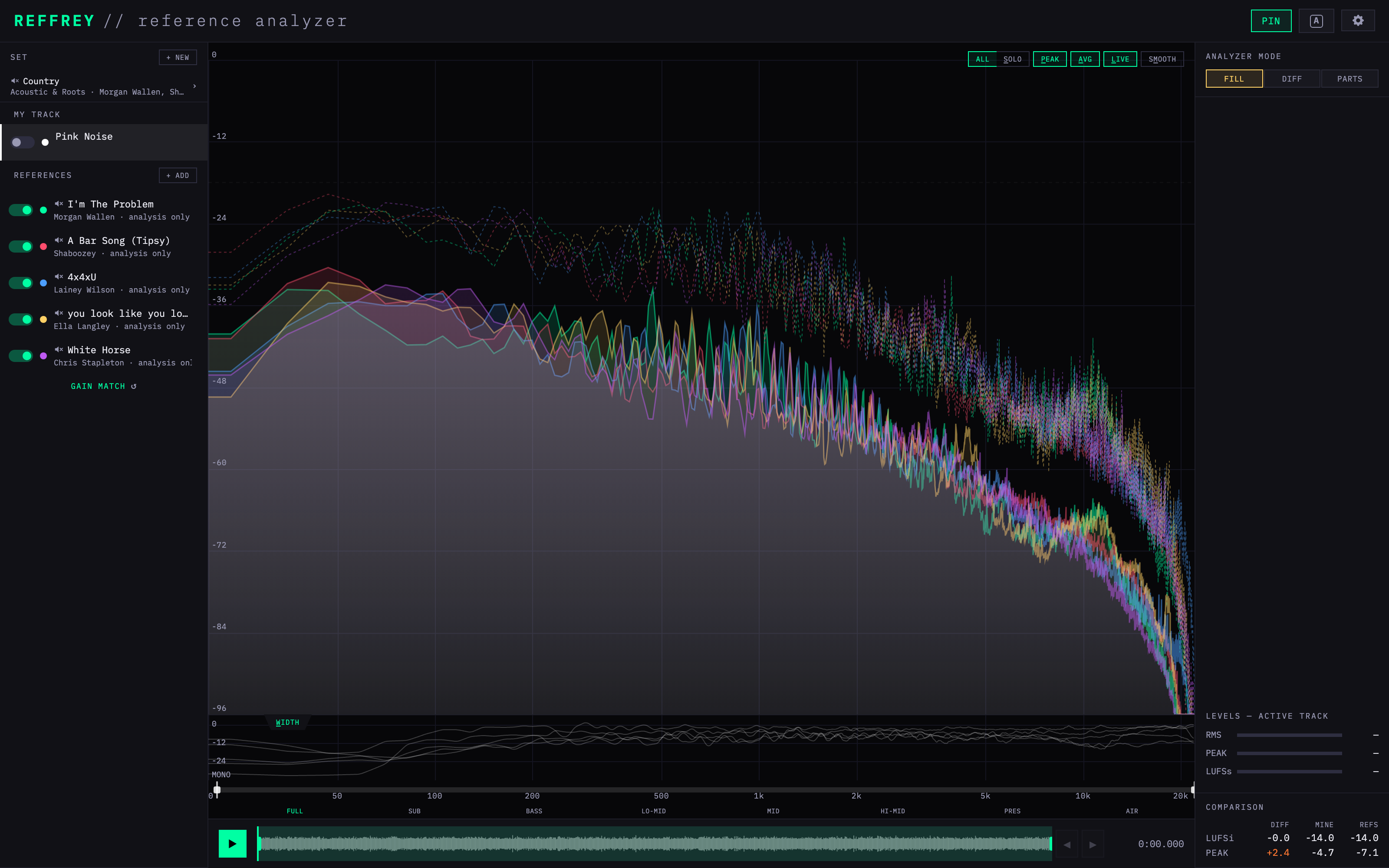Viewport: 1389px width, 868px height.
Task: Click the Country set mute speaker icon
Action: (x=15, y=81)
